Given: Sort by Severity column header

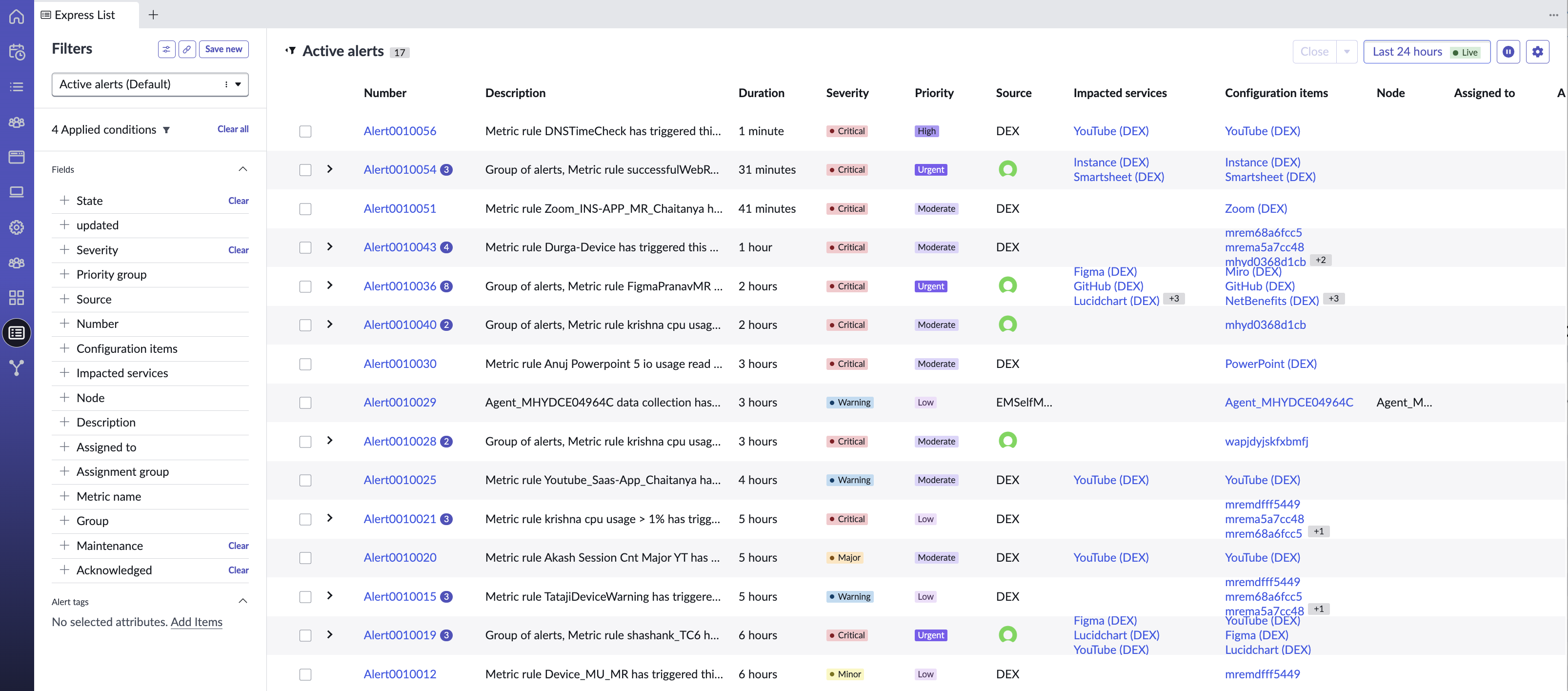Looking at the screenshot, I should [847, 93].
